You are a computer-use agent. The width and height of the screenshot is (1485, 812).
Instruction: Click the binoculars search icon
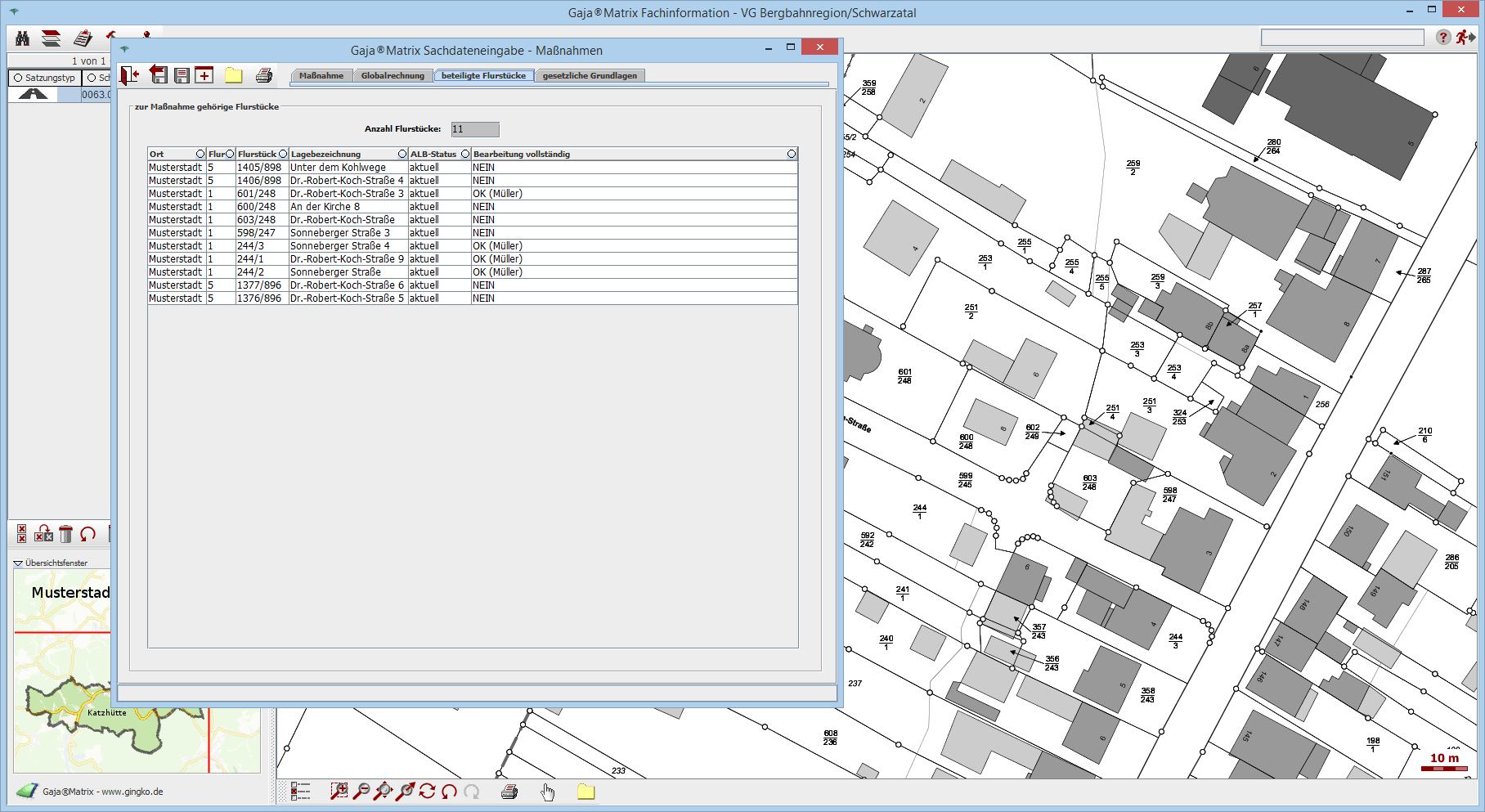point(23,38)
